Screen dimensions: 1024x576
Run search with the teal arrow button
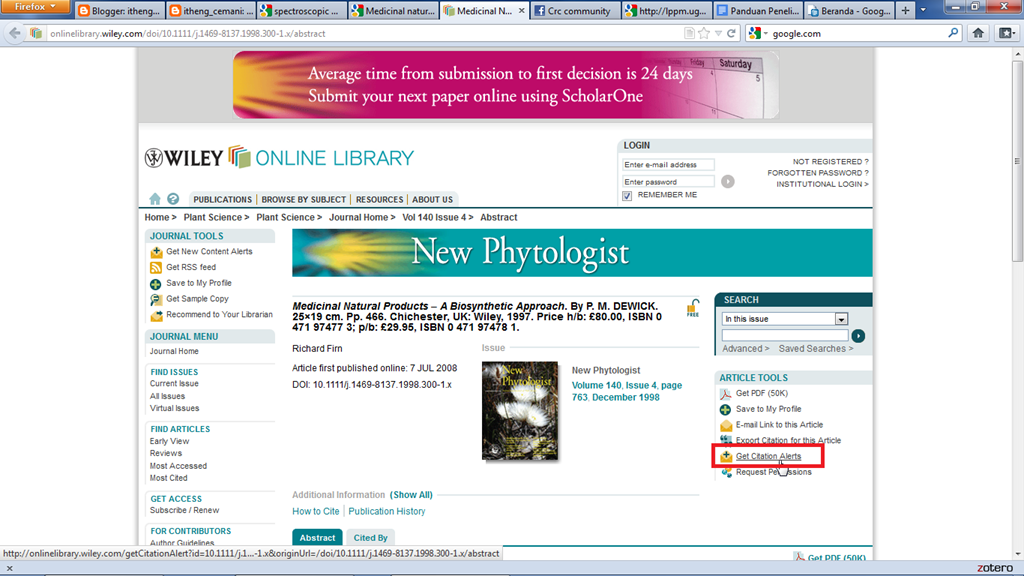[858, 336]
